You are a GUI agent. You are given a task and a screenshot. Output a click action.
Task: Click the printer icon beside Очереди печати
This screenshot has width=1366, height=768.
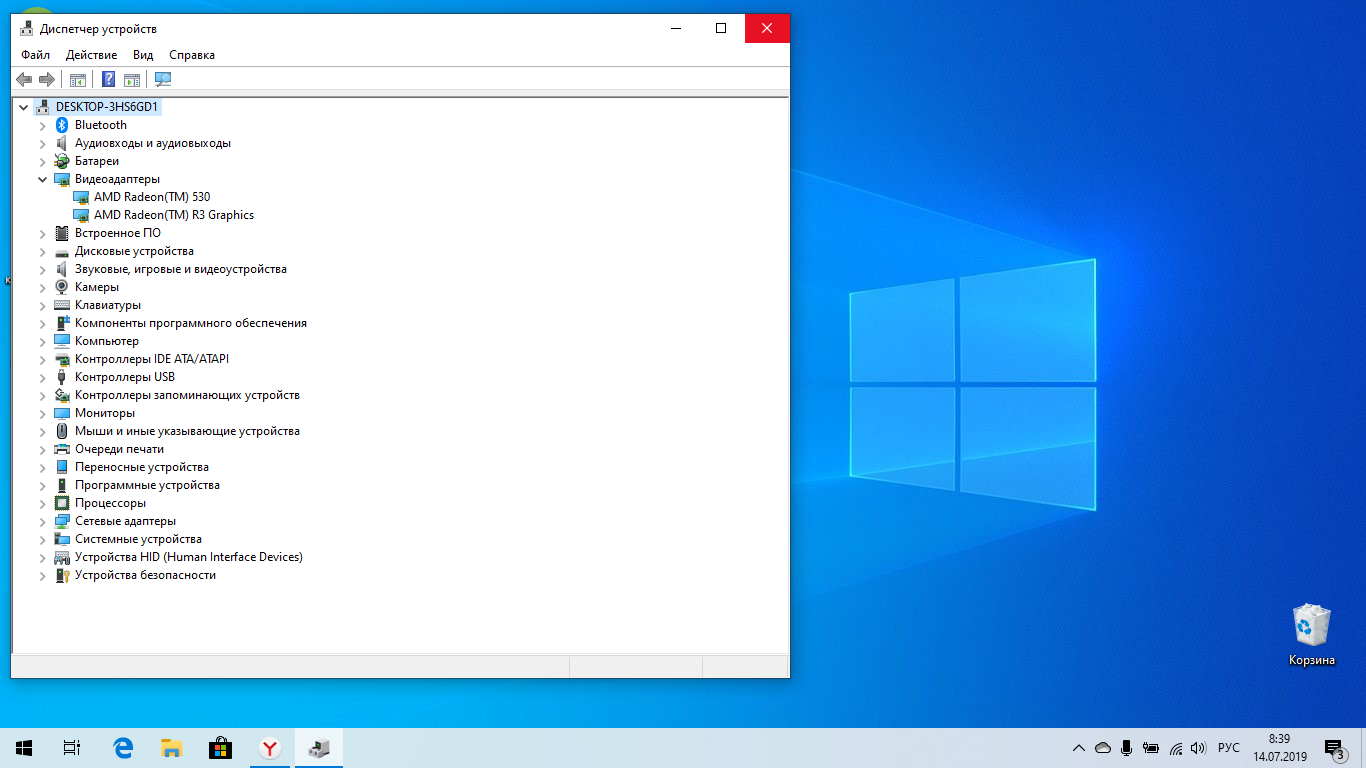(x=62, y=449)
